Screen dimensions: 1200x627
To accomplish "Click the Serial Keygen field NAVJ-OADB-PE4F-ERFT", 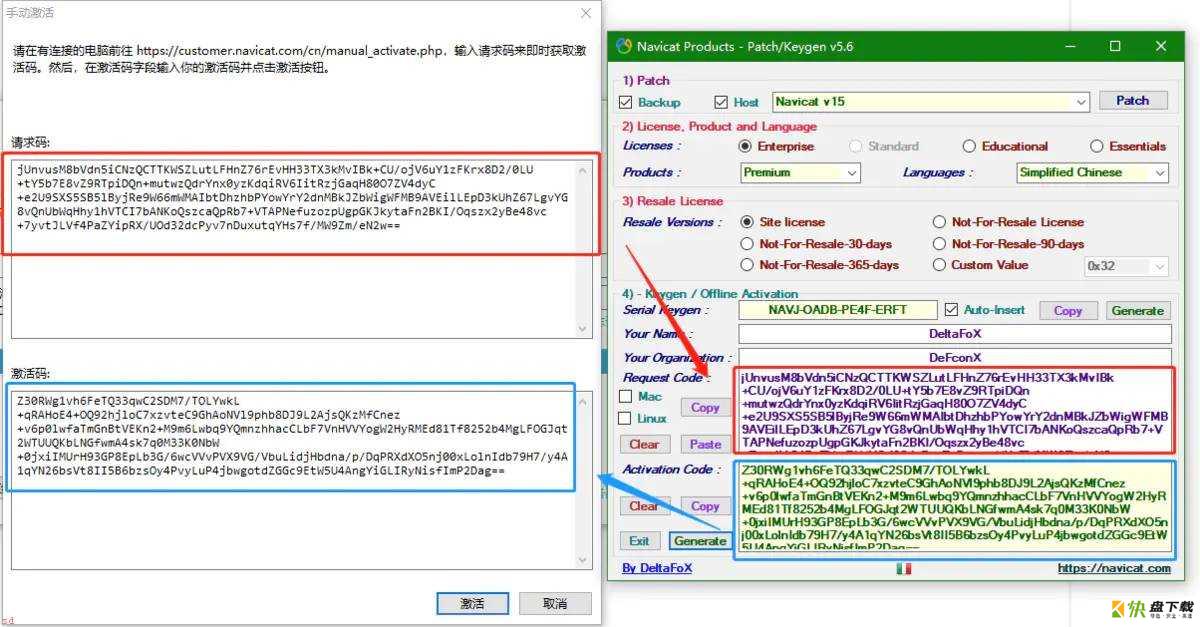I will (838, 310).
